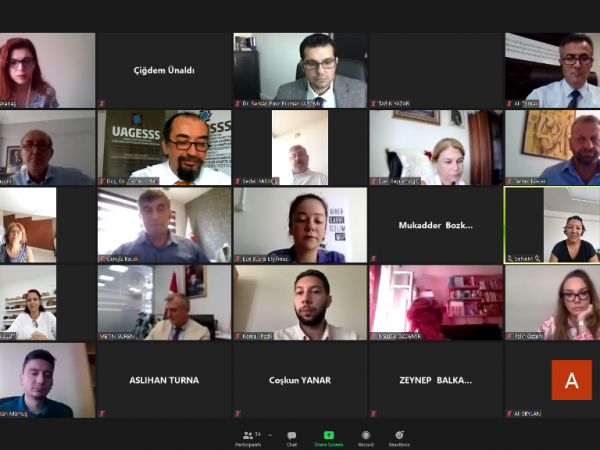
Task: Select the ZEYNEP BALKA... name tile
Action: point(436,380)
